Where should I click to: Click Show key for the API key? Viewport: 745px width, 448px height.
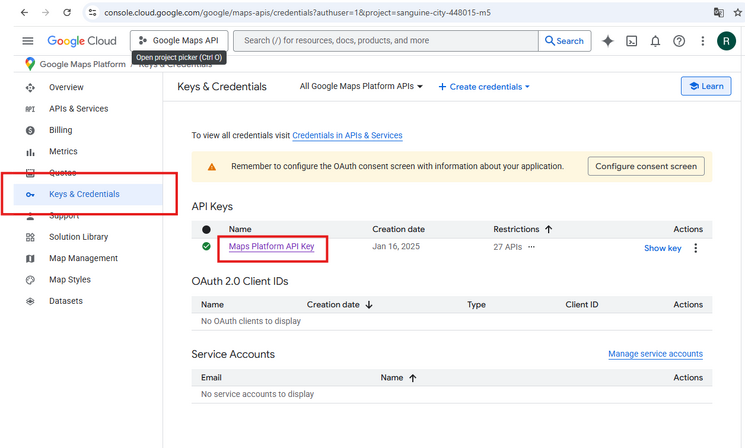pos(662,248)
